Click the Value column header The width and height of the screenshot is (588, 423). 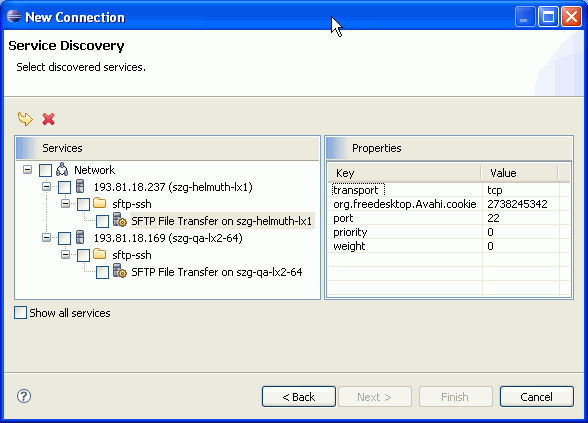pyautogui.click(x=519, y=173)
